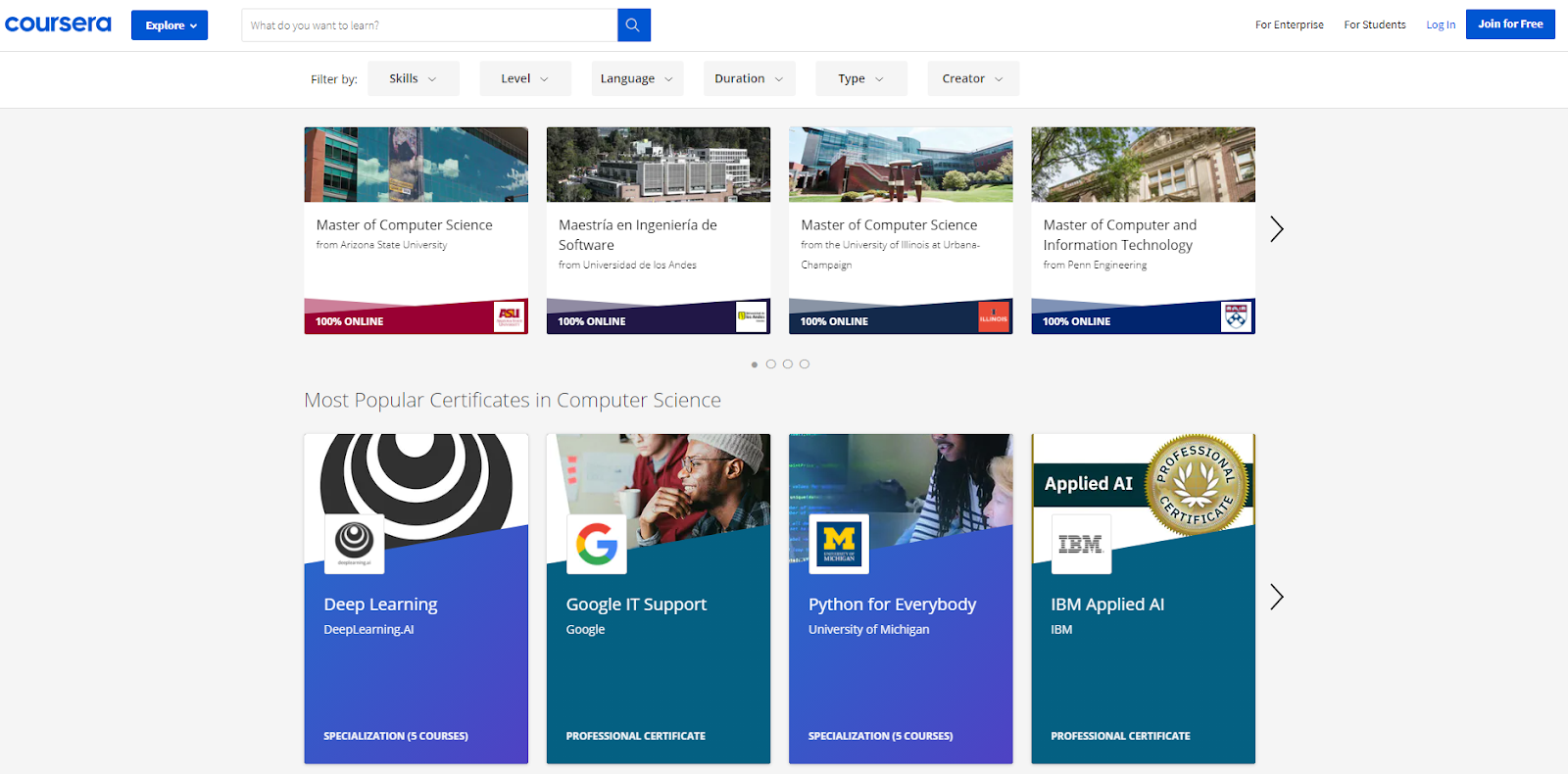Image resolution: width=1568 pixels, height=774 pixels.
Task: Click '100% ONLINE' on the Penn Engineering card
Action: pyautogui.click(x=1077, y=321)
